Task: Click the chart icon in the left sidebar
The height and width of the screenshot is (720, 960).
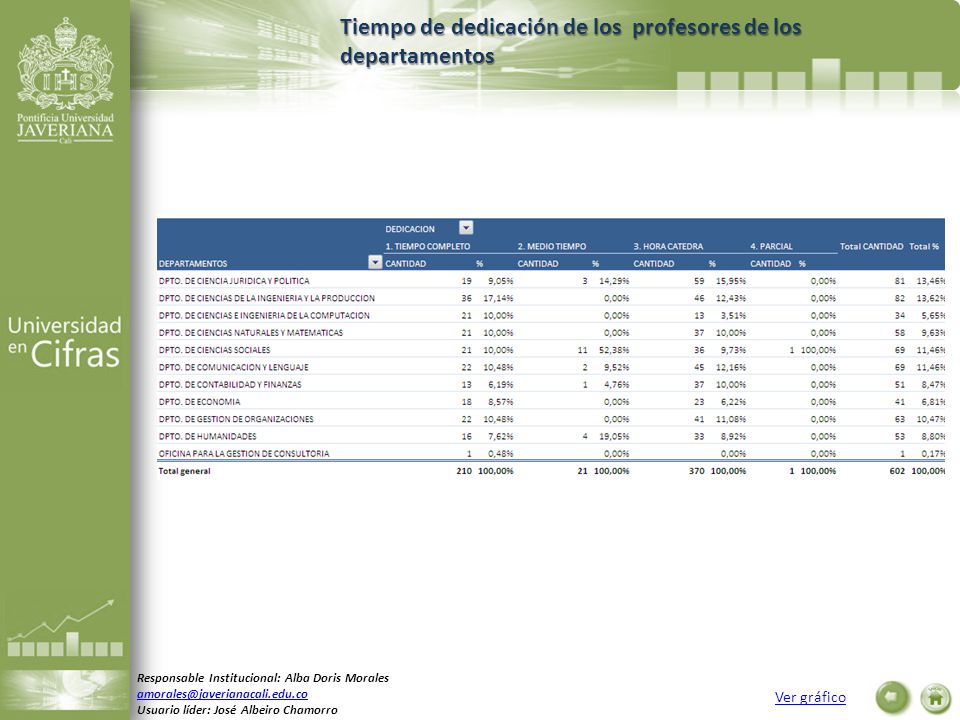Action: pyautogui.click(x=65, y=629)
